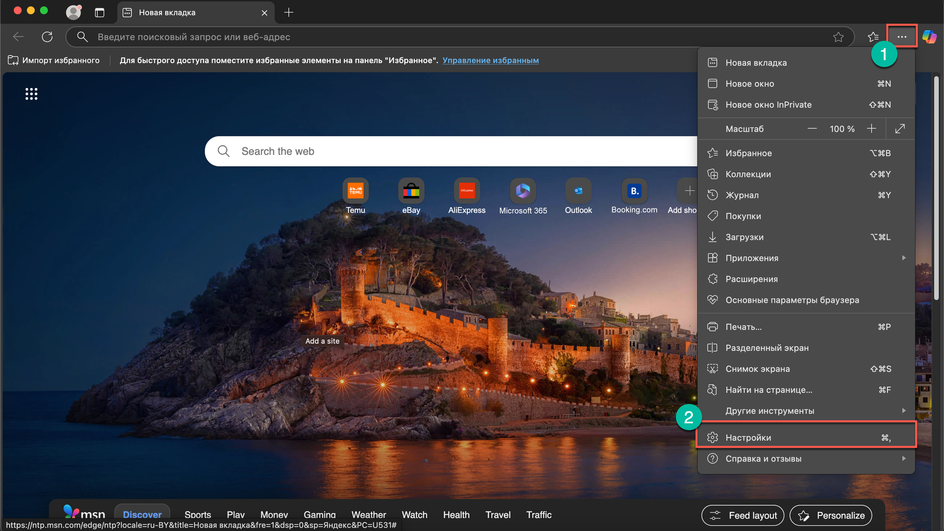Open the Booking.com shortcut
Screen dimensions: 944x531
coord(634,196)
